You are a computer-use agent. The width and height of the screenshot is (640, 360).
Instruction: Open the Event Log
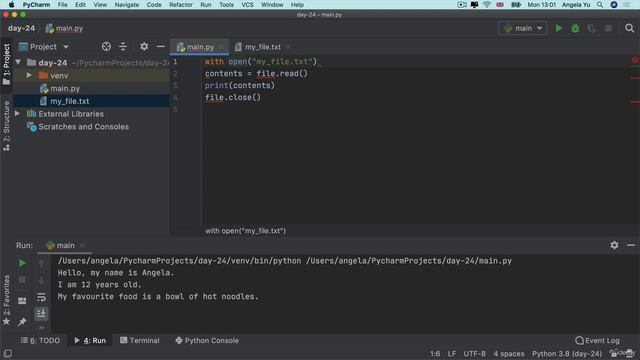click(597, 340)
